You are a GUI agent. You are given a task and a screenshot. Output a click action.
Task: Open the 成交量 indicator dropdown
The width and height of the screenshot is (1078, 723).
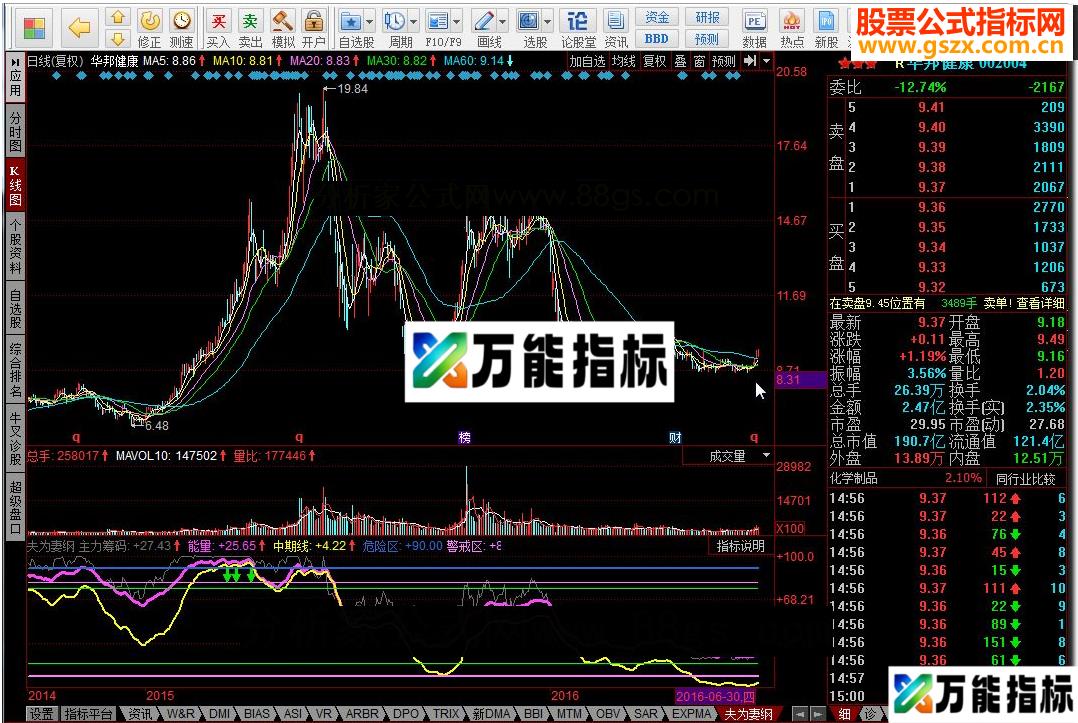(764, 455)
